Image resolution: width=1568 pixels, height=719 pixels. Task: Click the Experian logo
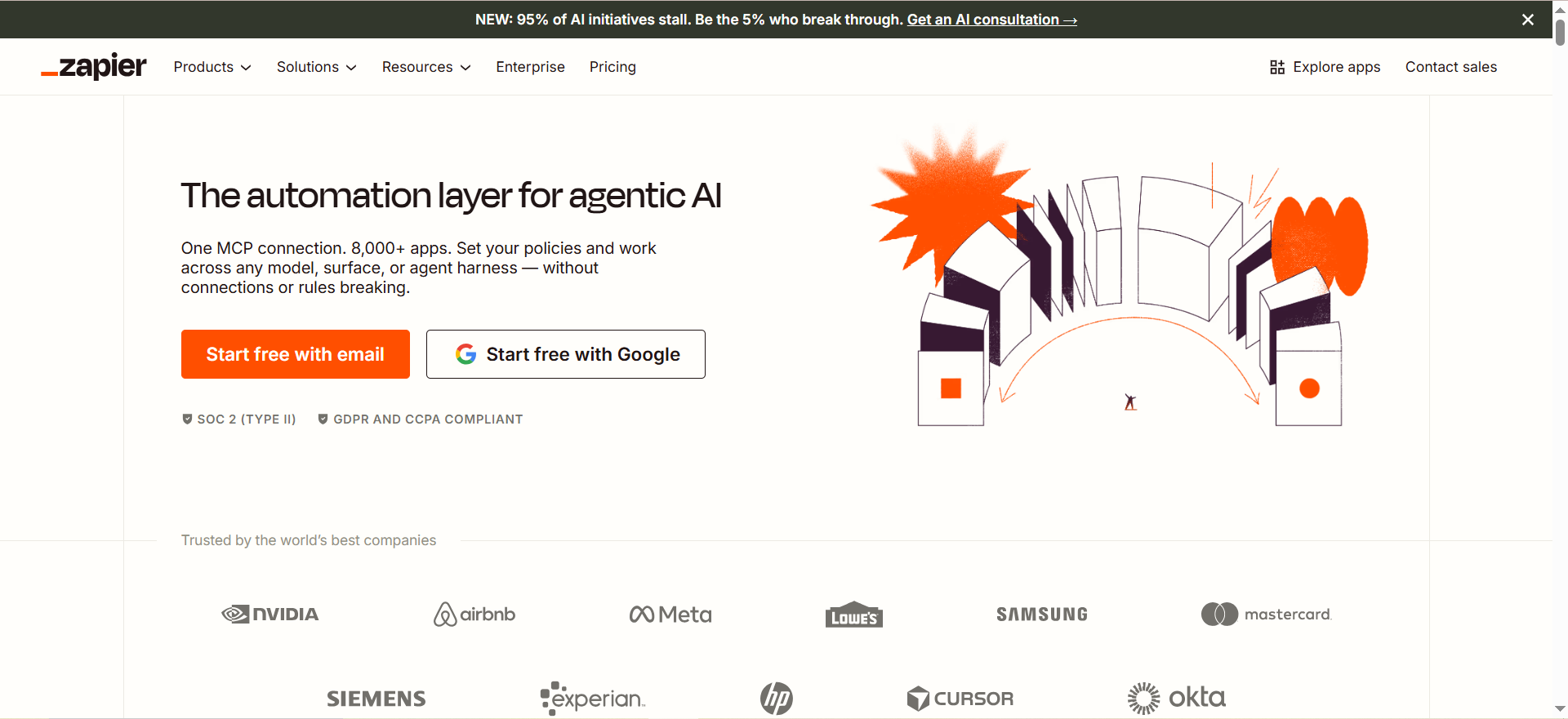click(x=593, y=699)
